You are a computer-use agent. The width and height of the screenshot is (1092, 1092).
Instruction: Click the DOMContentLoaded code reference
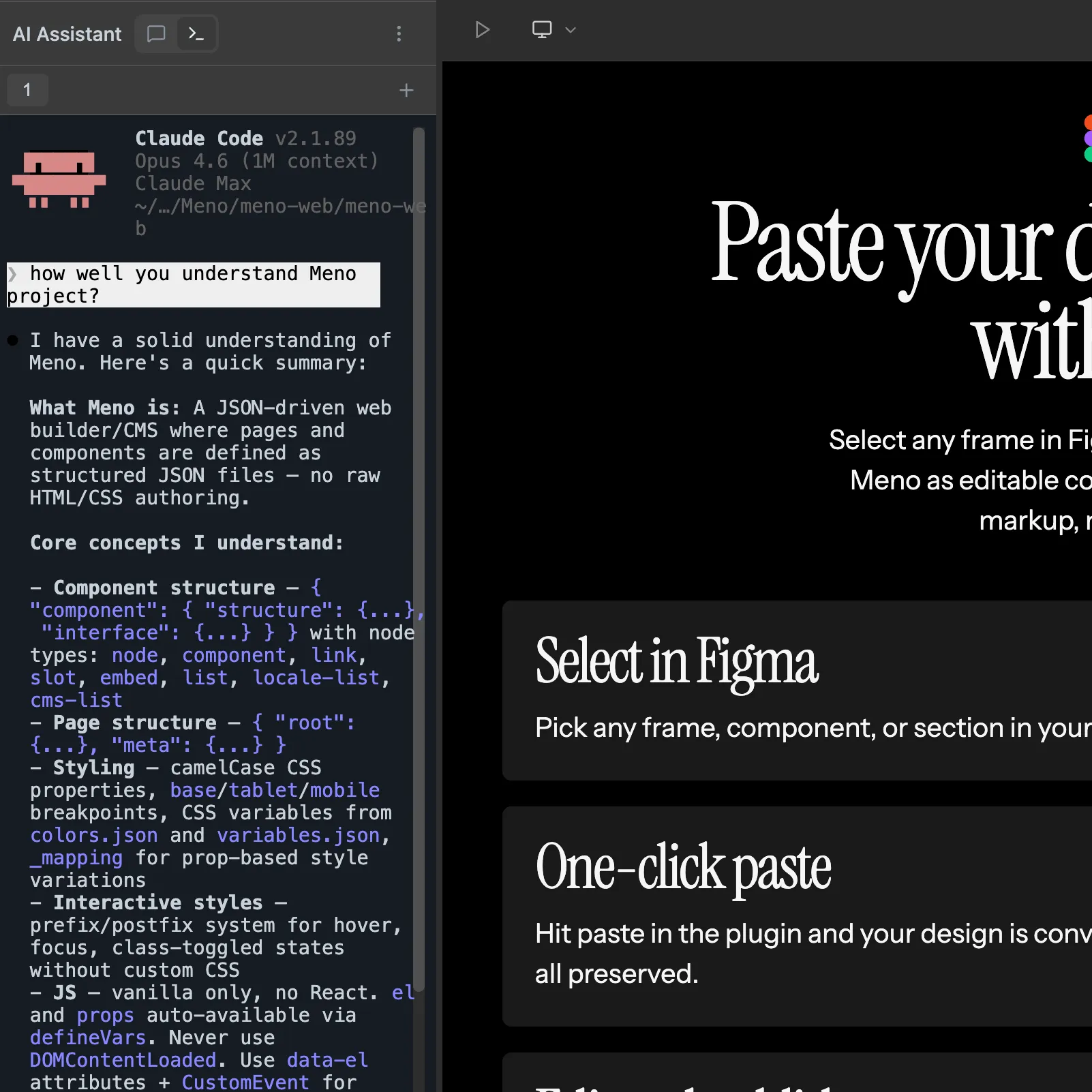[123, 1061]
